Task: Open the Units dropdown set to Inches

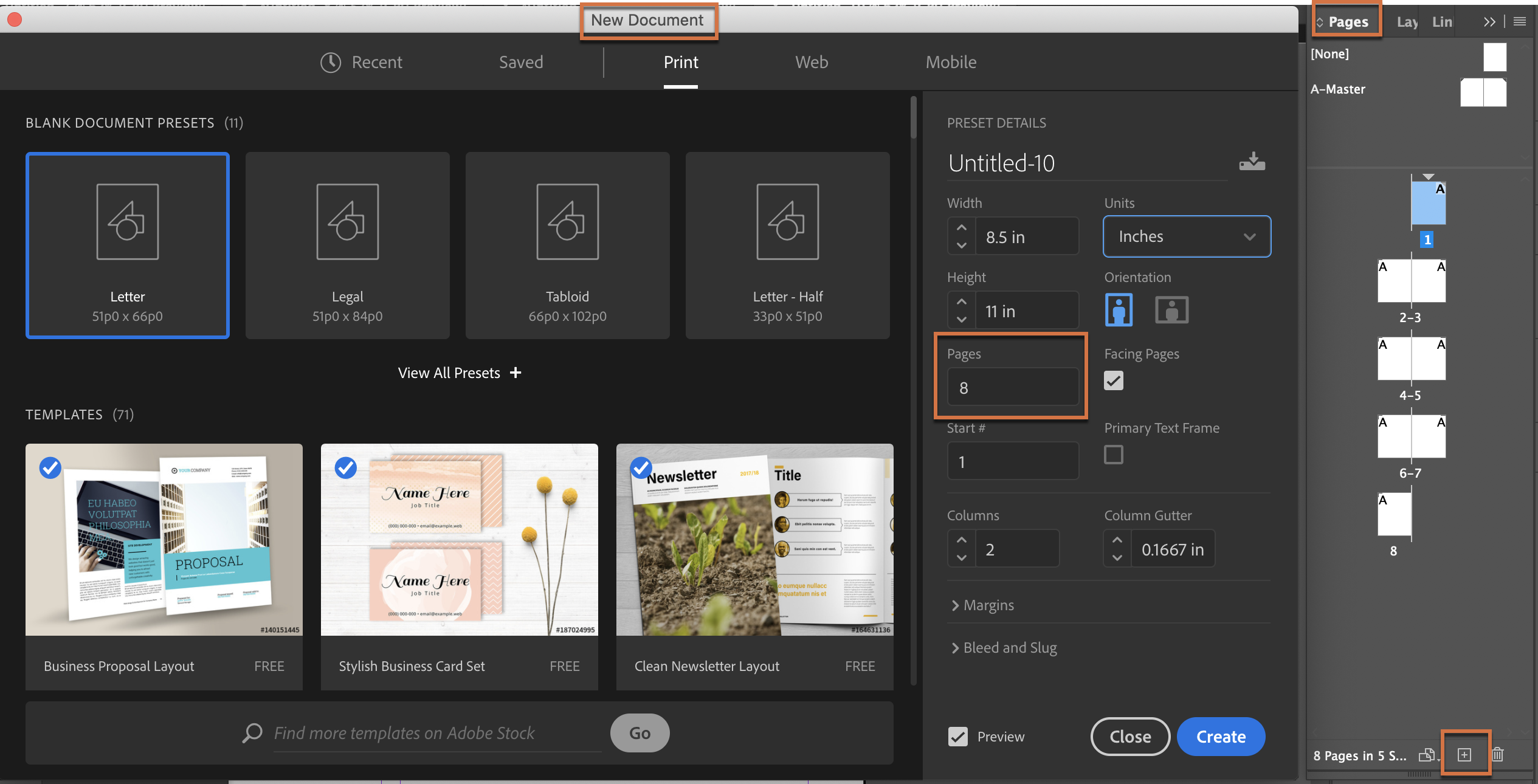Action: (1186, 236)
